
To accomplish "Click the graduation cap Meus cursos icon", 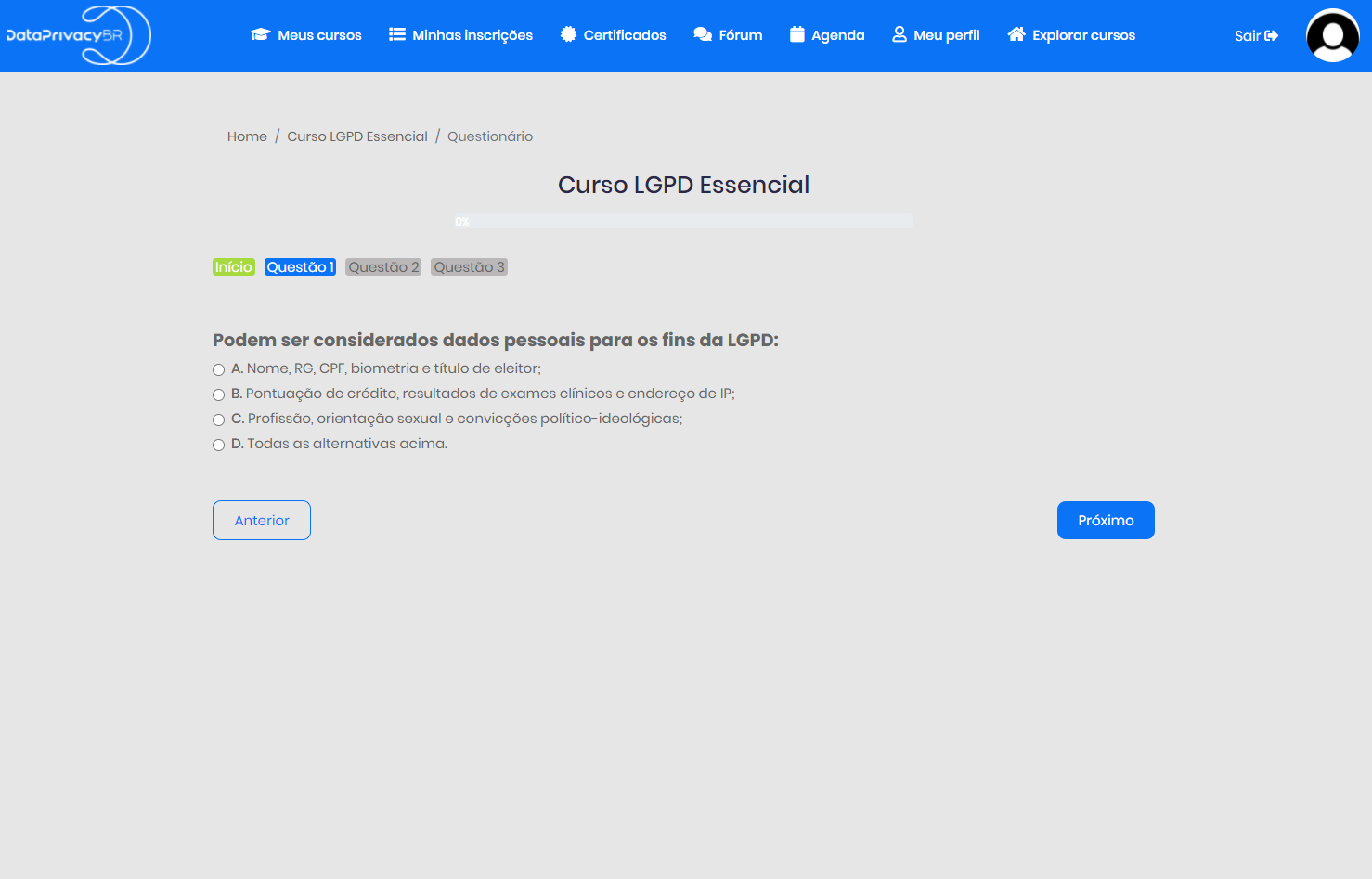I will coord(260,35).
